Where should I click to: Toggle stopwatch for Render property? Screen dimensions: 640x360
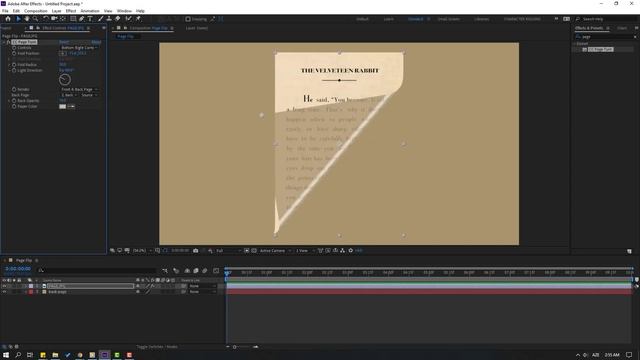14,89
